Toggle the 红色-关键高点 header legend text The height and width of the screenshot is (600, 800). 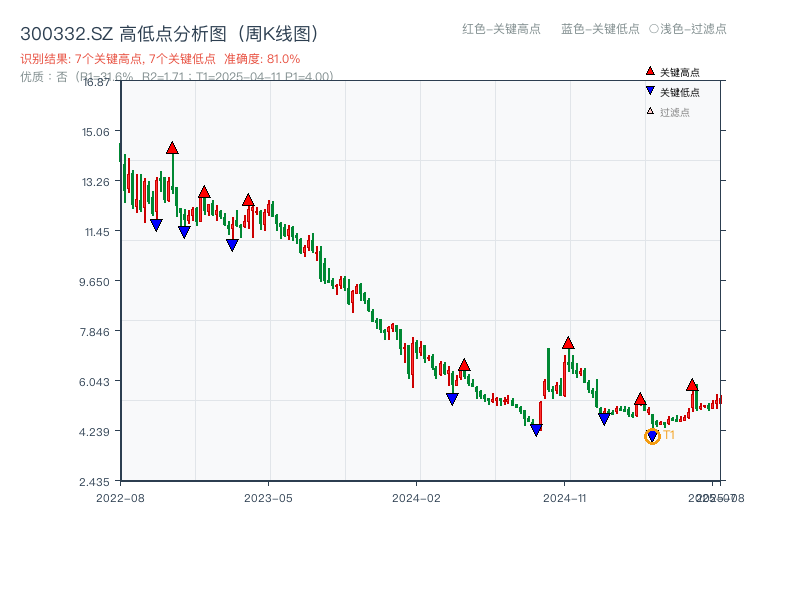(501, 29)
